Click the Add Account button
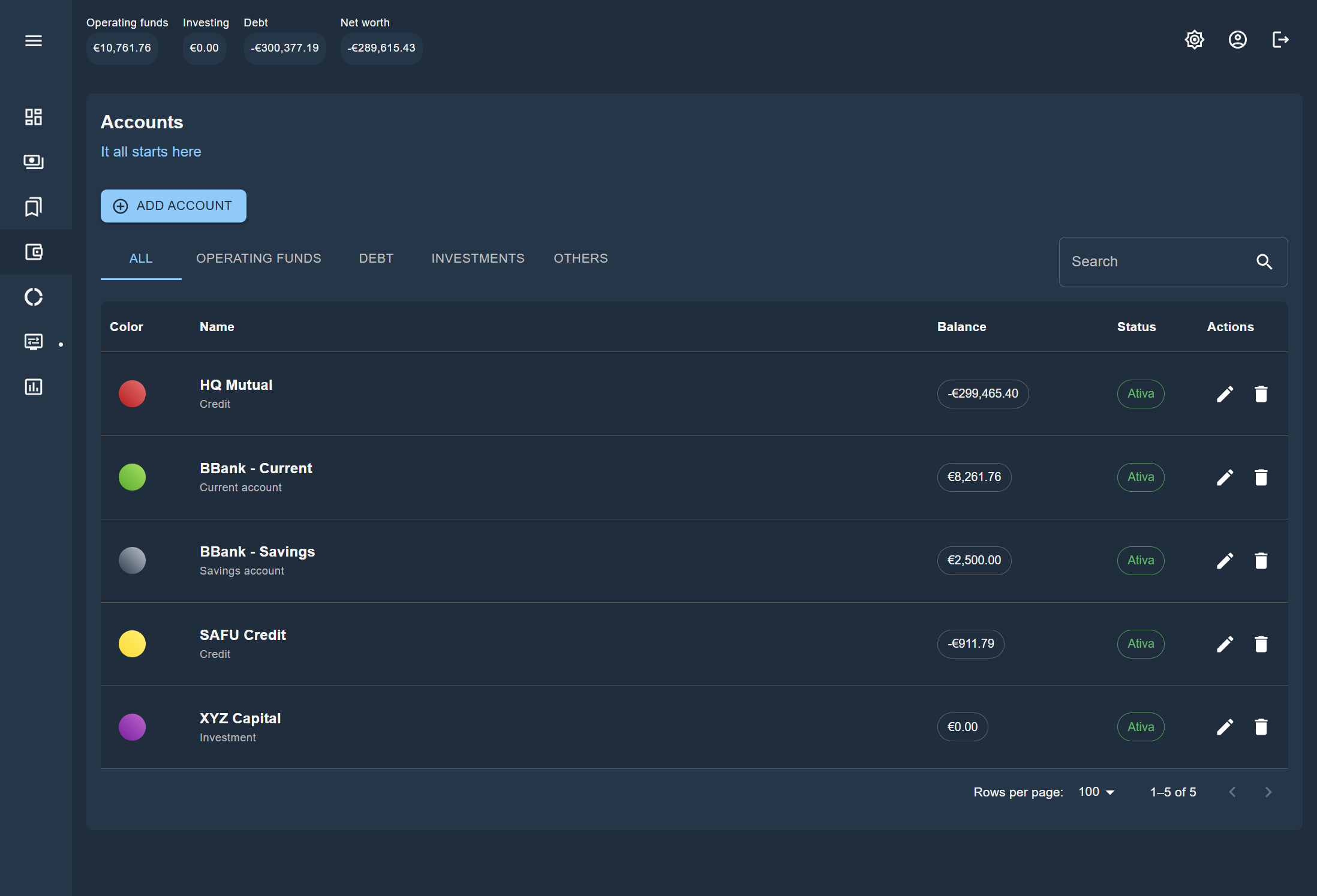Screen dimensions: 1317x896 coord(173,206)
